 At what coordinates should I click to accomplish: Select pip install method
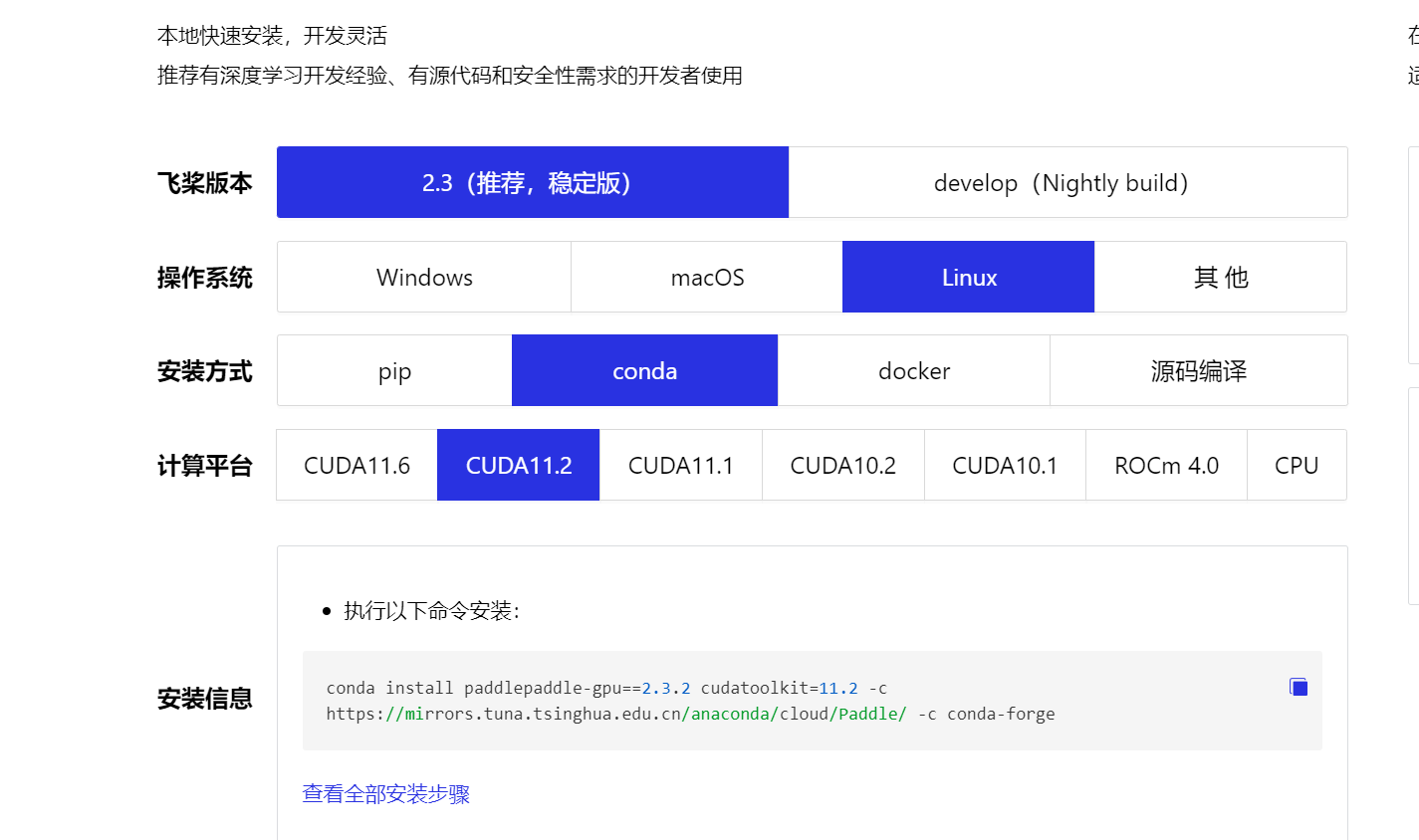pos(394,370)
